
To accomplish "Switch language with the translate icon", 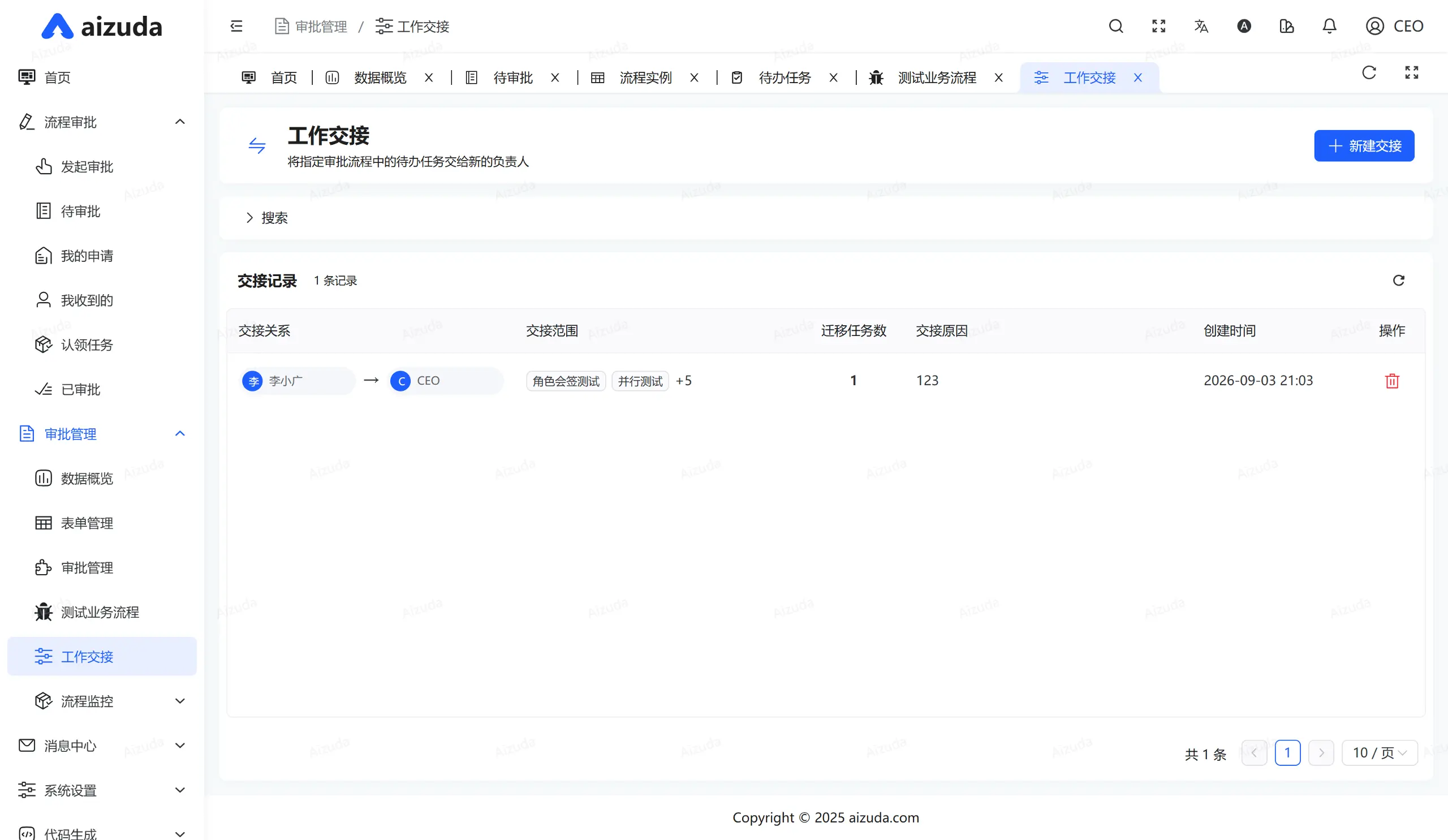I will tap(1201, 27).
